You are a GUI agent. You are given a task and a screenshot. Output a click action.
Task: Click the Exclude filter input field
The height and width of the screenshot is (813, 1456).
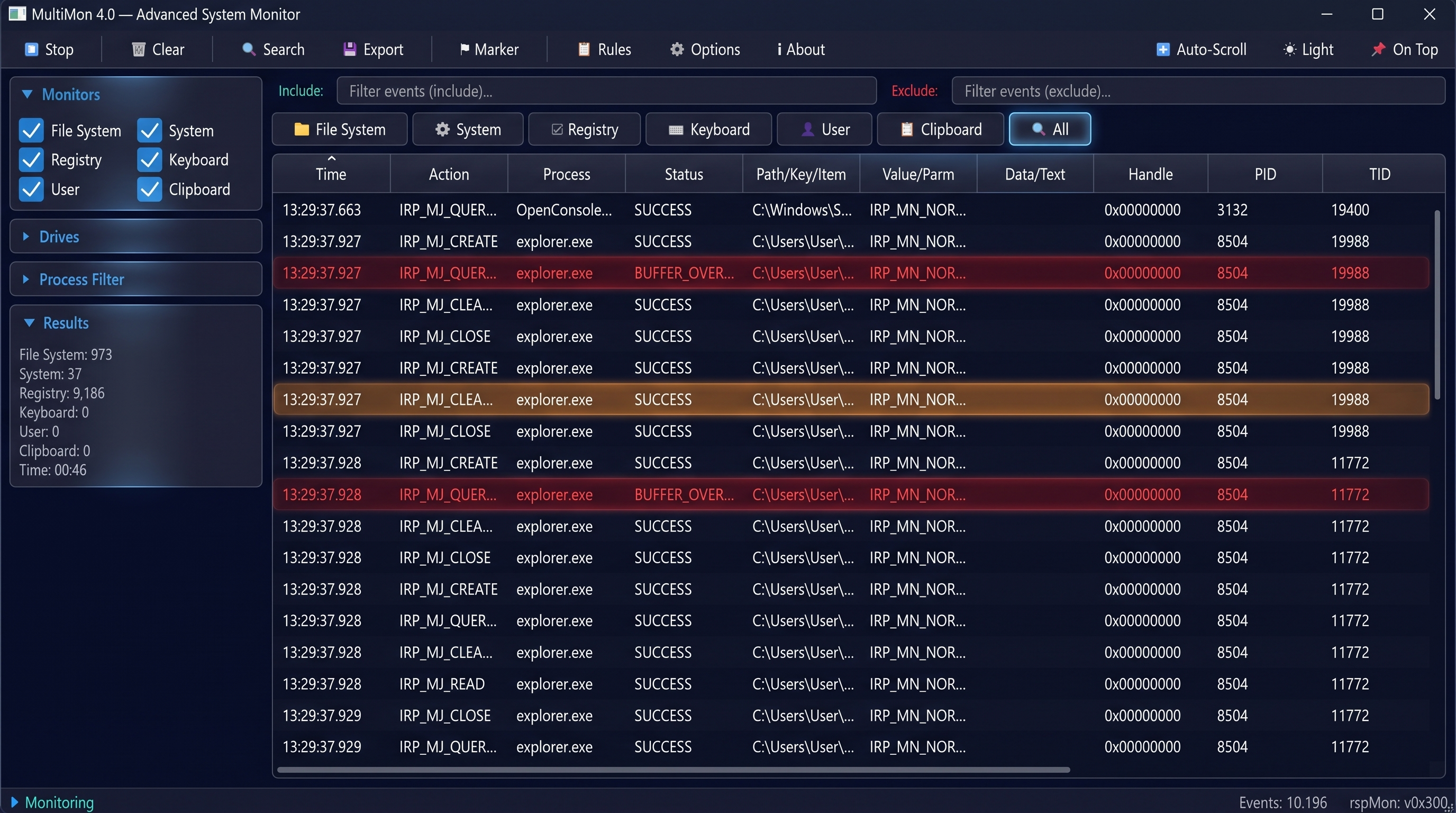tap(1198, 91)
